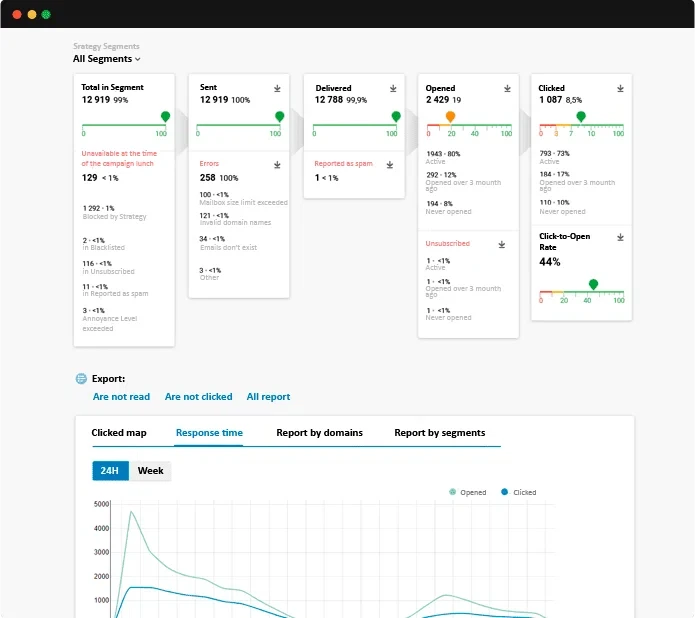Open the Clicked map tab
695x618 pixels.
pos(119,433)
